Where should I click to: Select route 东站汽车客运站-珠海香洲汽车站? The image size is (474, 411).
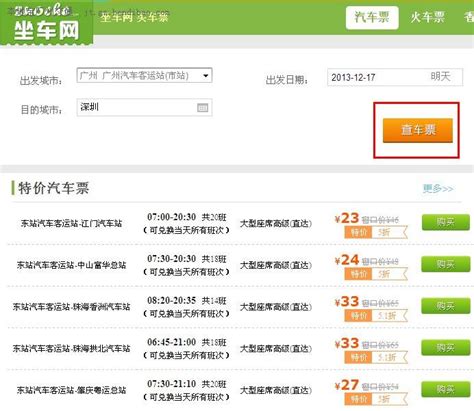point(71,307)
